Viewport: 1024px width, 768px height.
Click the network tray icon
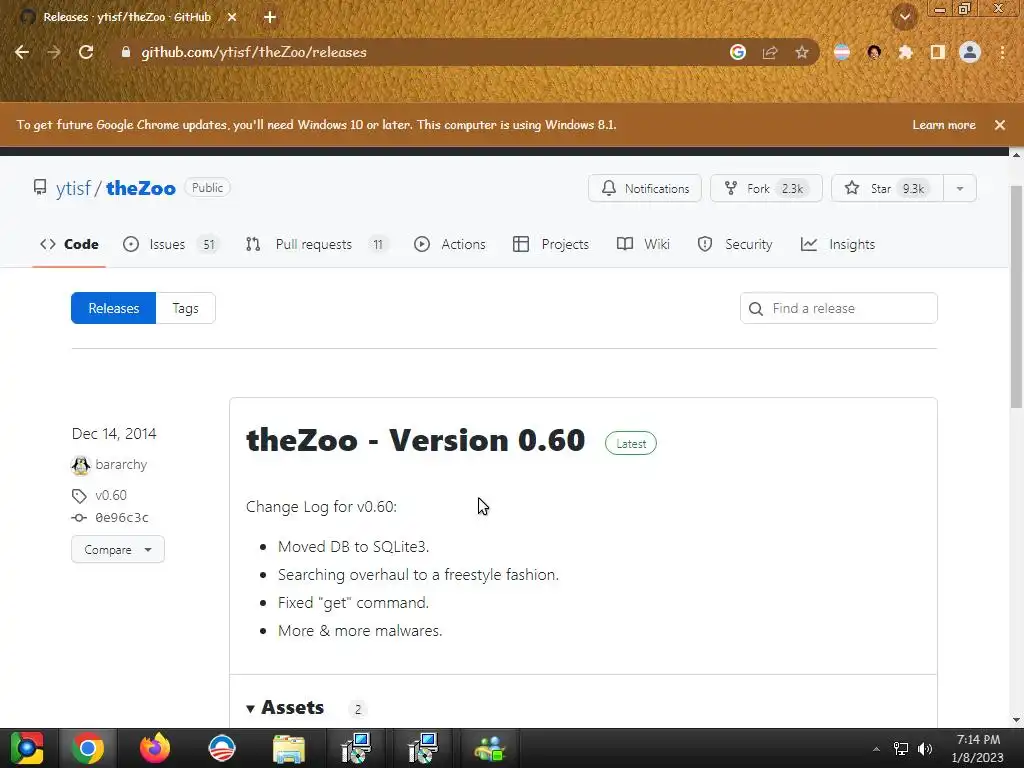pos(901,749)
